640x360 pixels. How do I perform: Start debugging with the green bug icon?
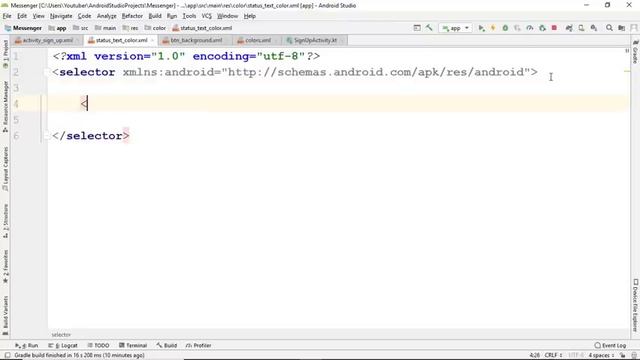pyautogui.click(x=505, y=28)
